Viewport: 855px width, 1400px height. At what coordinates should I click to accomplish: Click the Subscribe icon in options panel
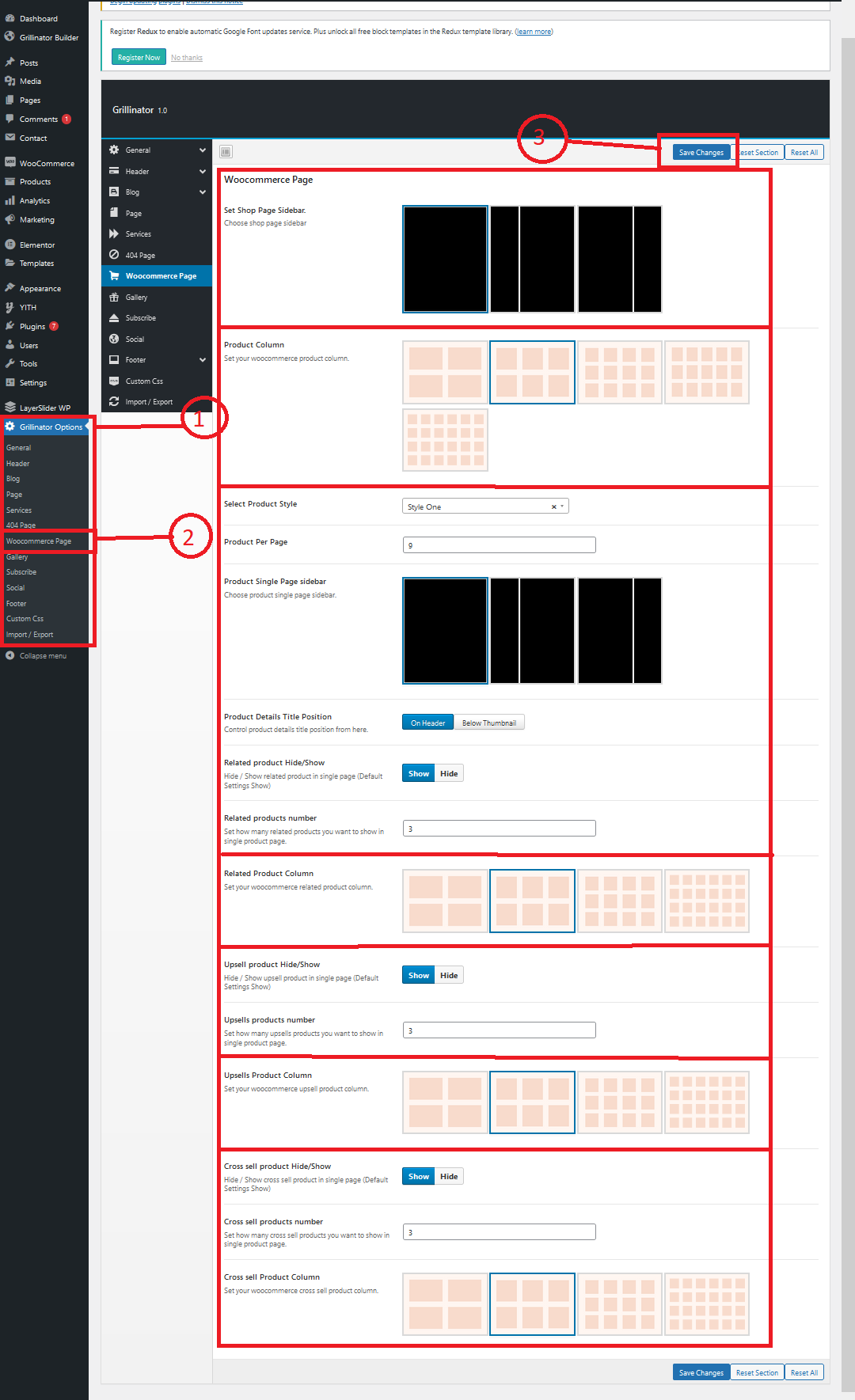click(x=114, y=317)
